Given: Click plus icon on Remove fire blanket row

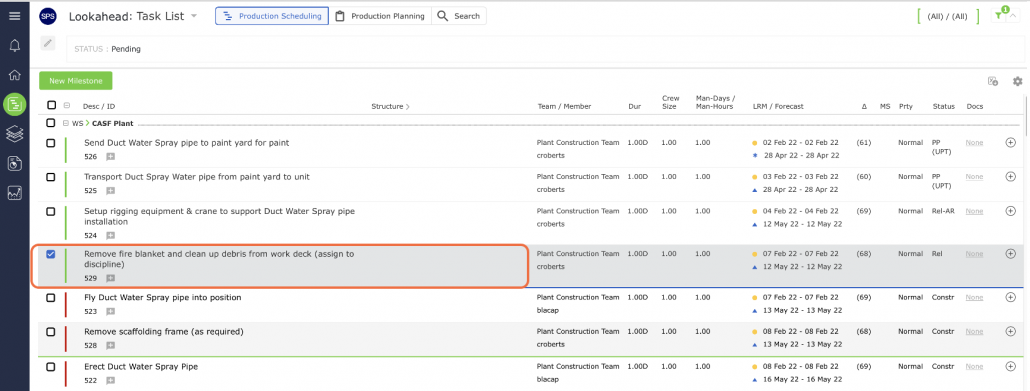Looking at the screenshot, I should 1011,254.
